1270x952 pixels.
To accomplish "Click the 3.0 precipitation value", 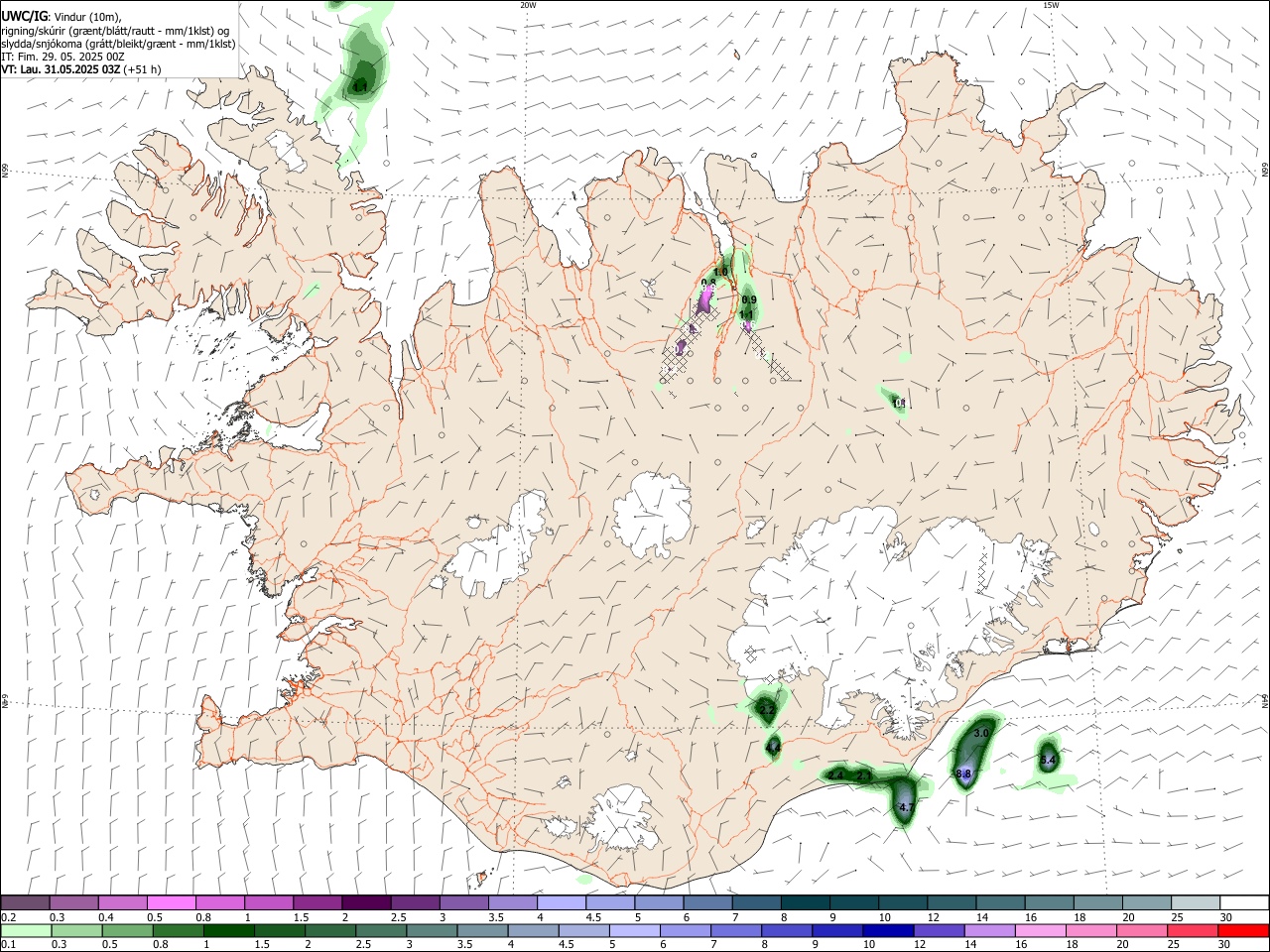I will pos(982,733).
